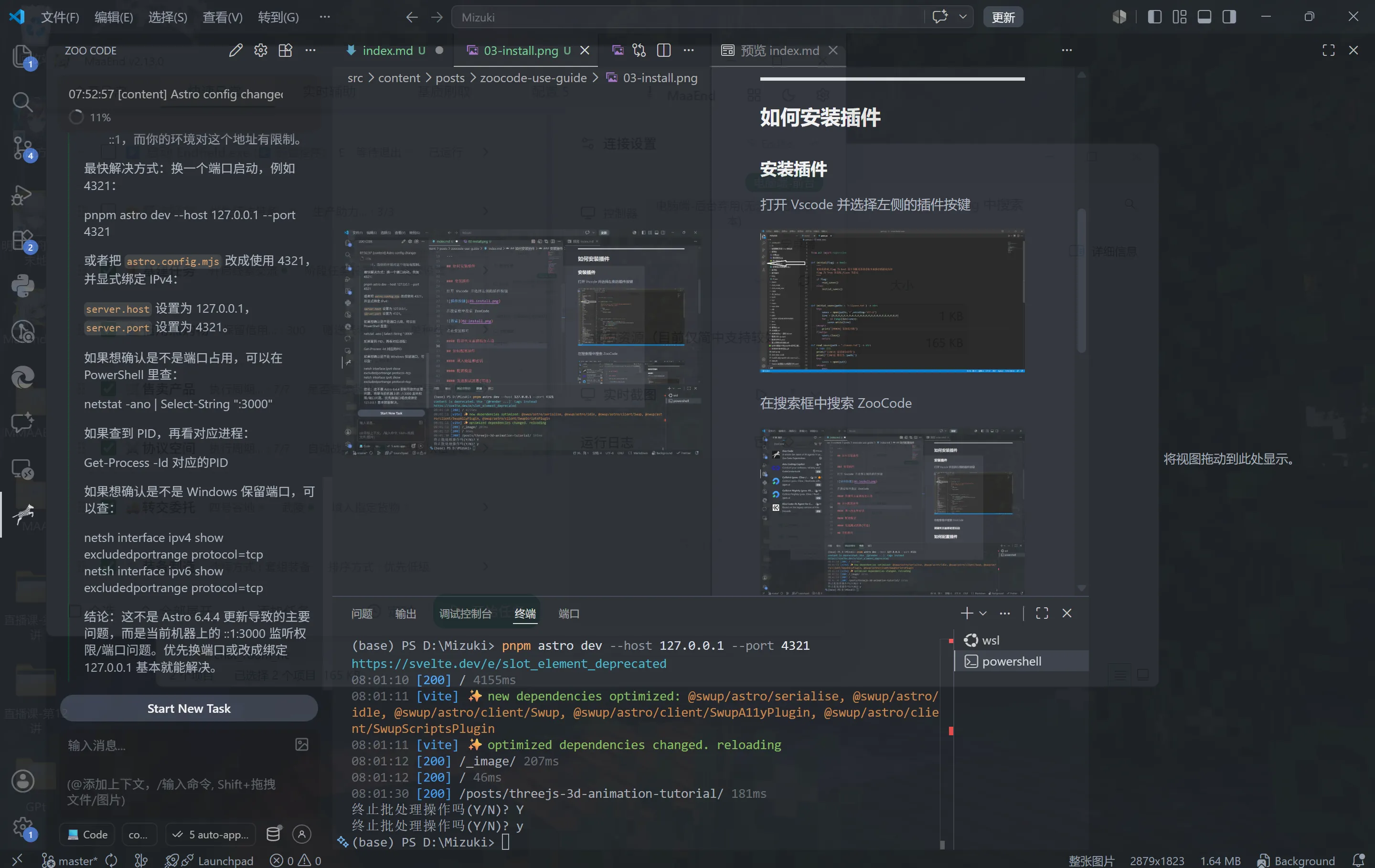Open changes compare icon in editor toolbar
The image size is (1375, 868).
tap(639, 50)
